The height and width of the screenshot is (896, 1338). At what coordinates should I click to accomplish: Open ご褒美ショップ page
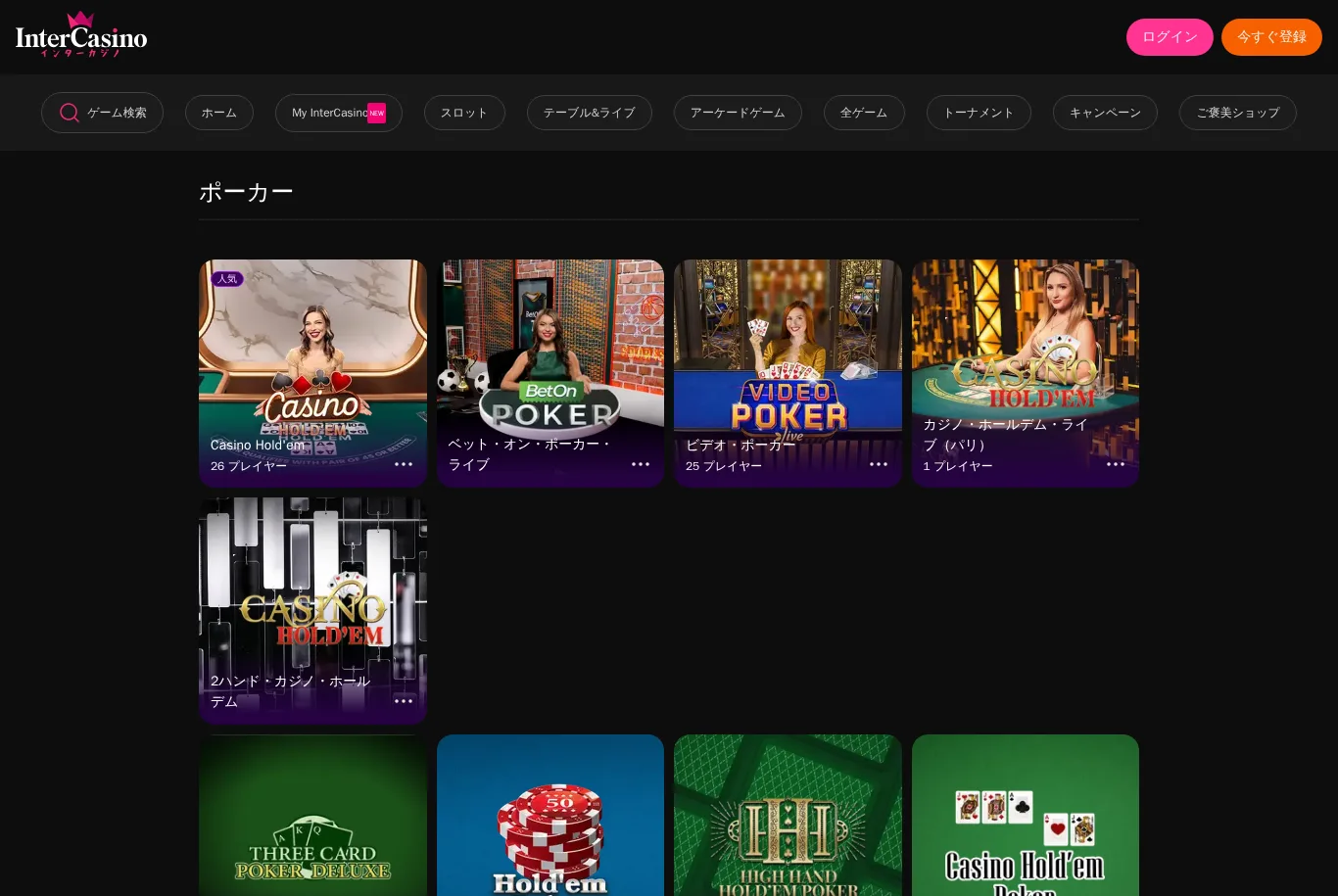click(1238, 113)
